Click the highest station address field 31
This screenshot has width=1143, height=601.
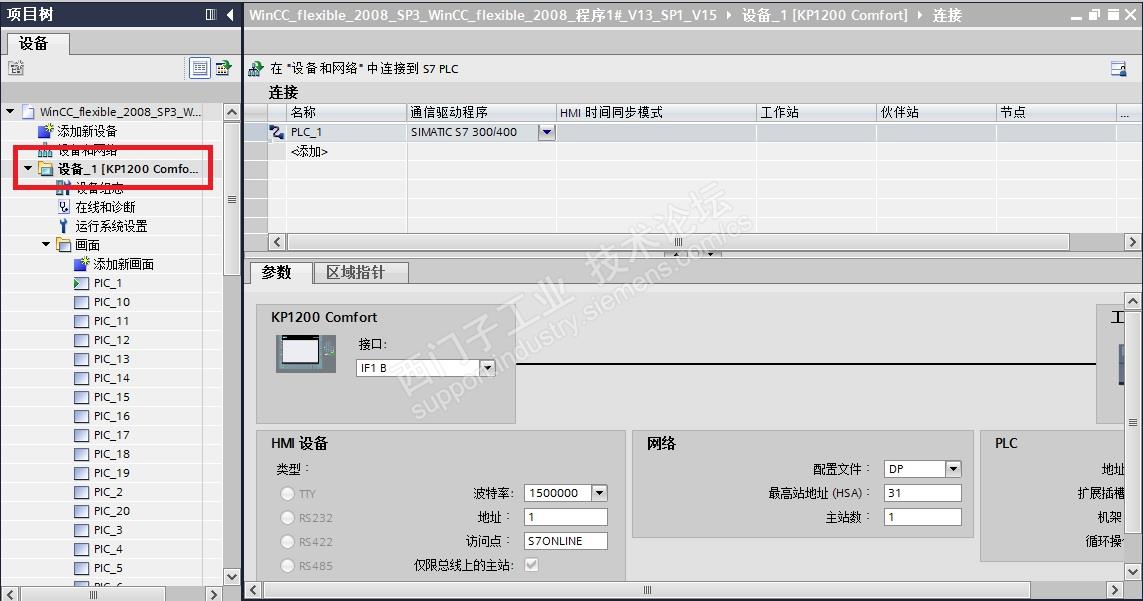click(923, 493)
